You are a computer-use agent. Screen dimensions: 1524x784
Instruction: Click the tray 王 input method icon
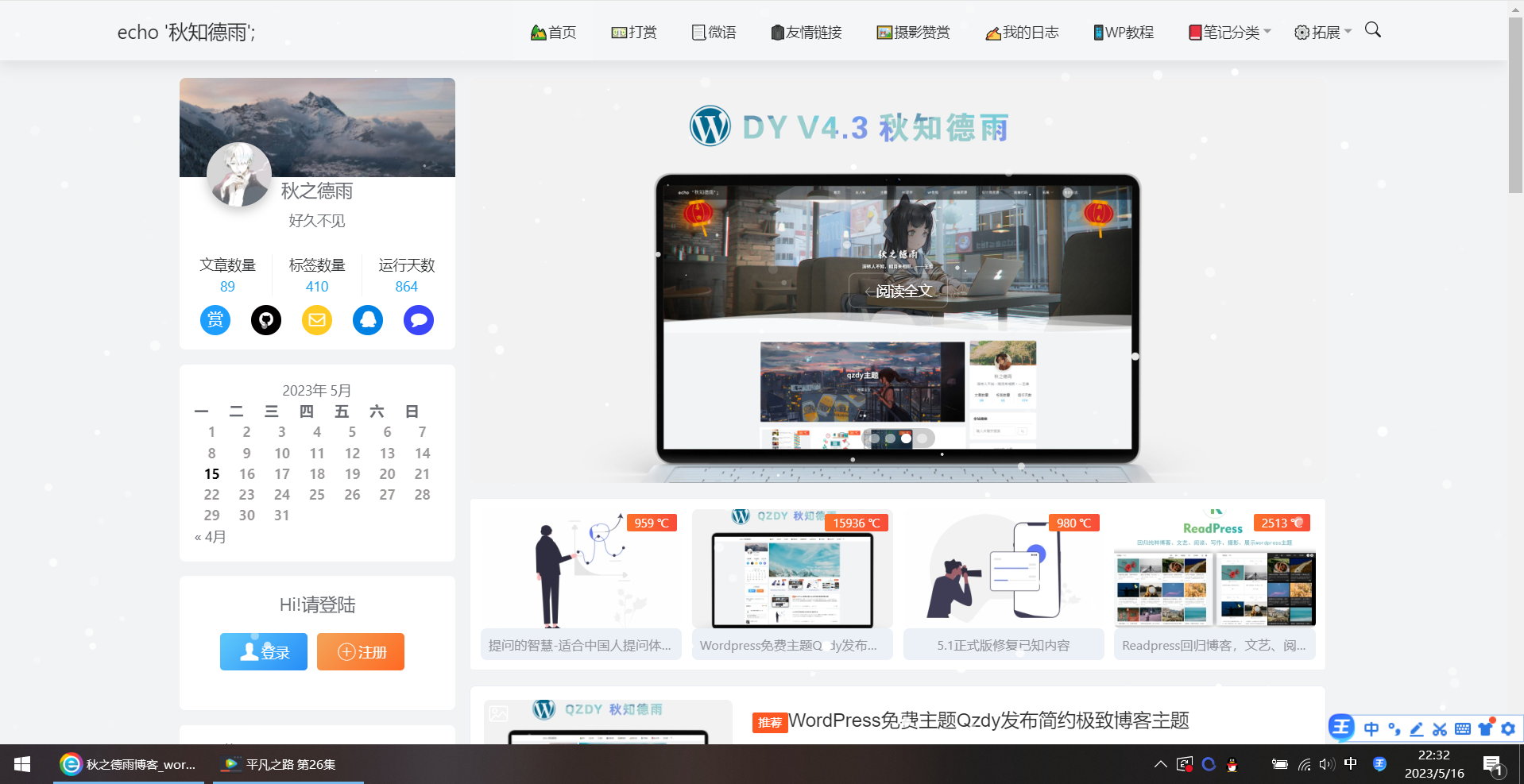tap(1380, 764)
